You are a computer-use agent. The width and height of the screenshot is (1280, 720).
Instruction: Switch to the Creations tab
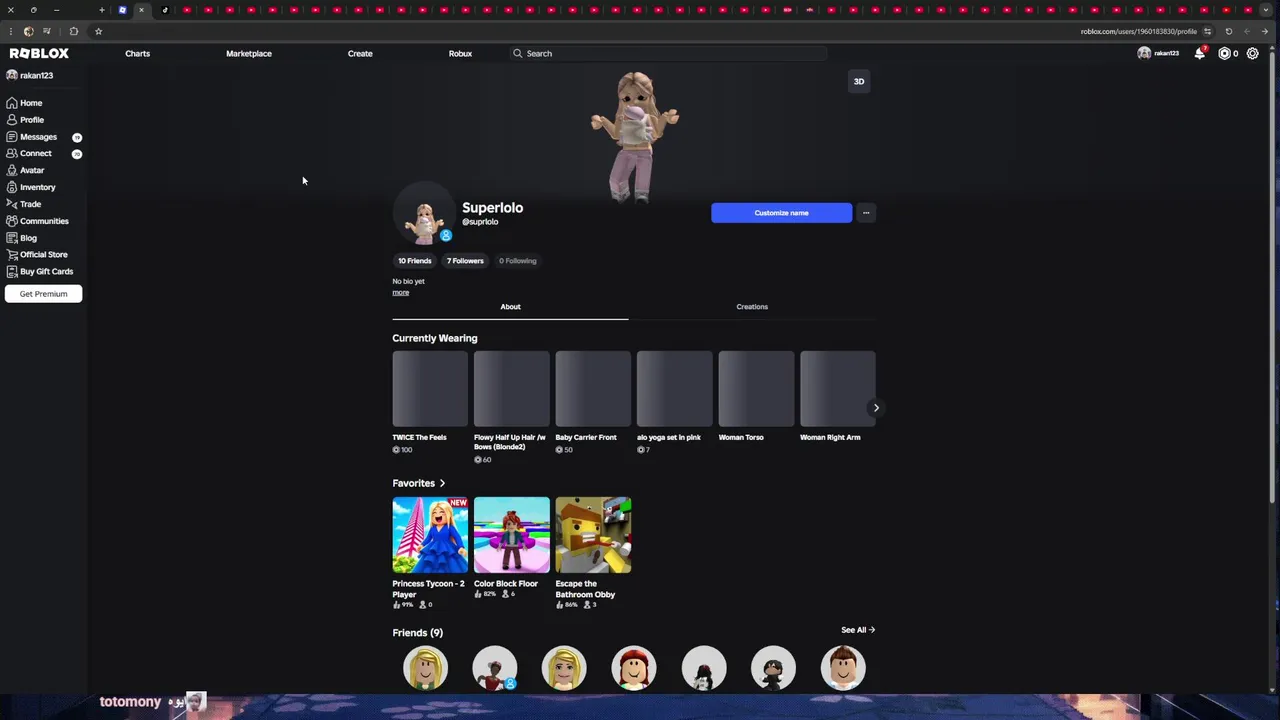pyautogui.click(x=752, y=307)
